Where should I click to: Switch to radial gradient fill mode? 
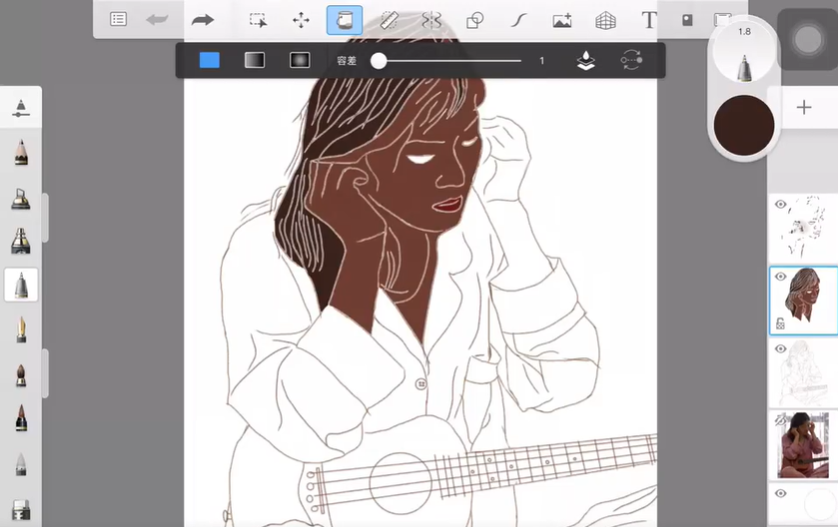coord(299,61)
